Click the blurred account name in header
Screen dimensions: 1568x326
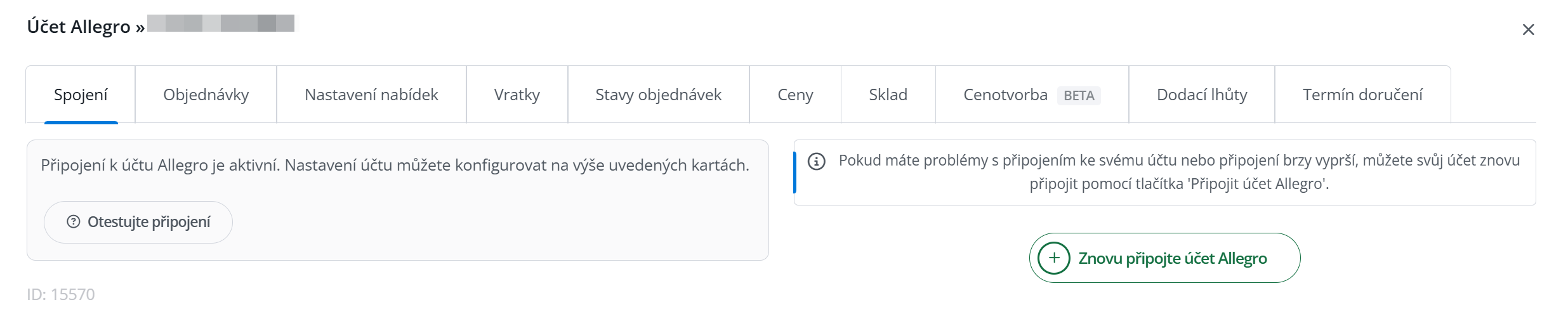coord(221,23)
